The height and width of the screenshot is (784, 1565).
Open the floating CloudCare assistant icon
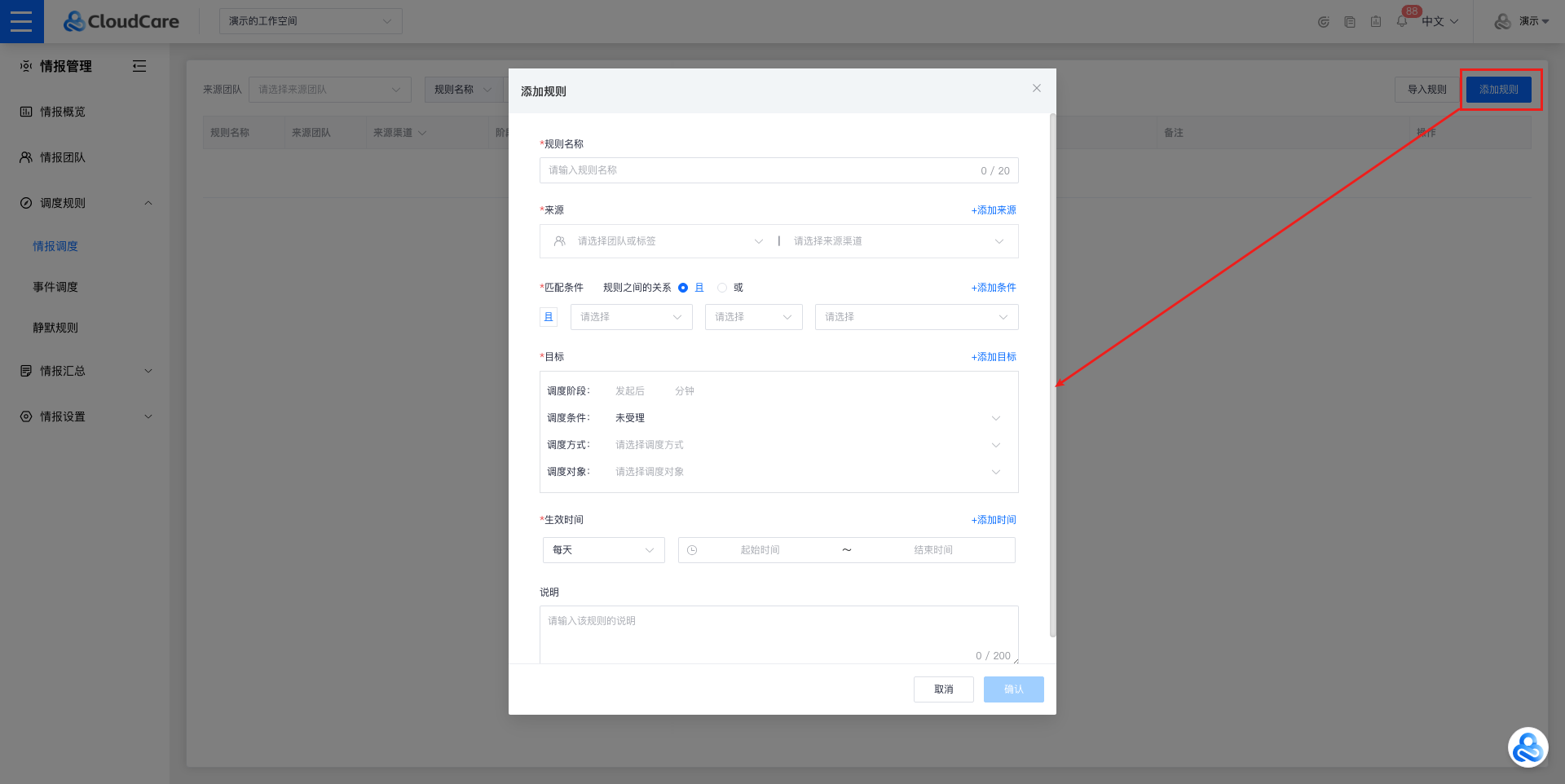[1527, 747]
